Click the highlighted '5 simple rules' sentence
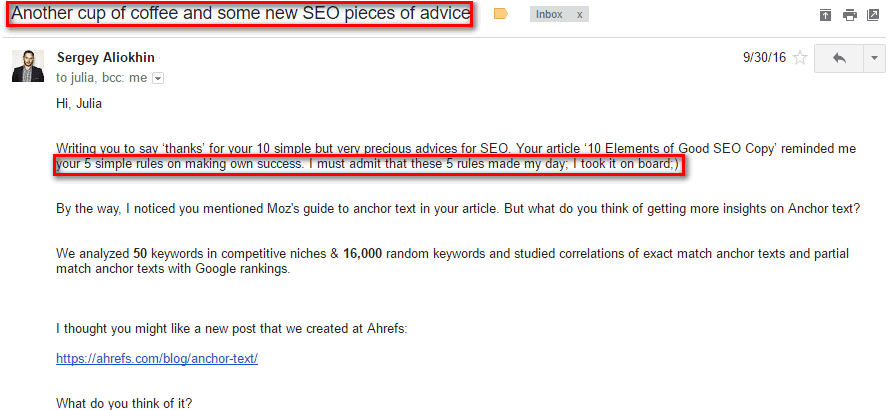887x410 pixels. click(368, 166)
